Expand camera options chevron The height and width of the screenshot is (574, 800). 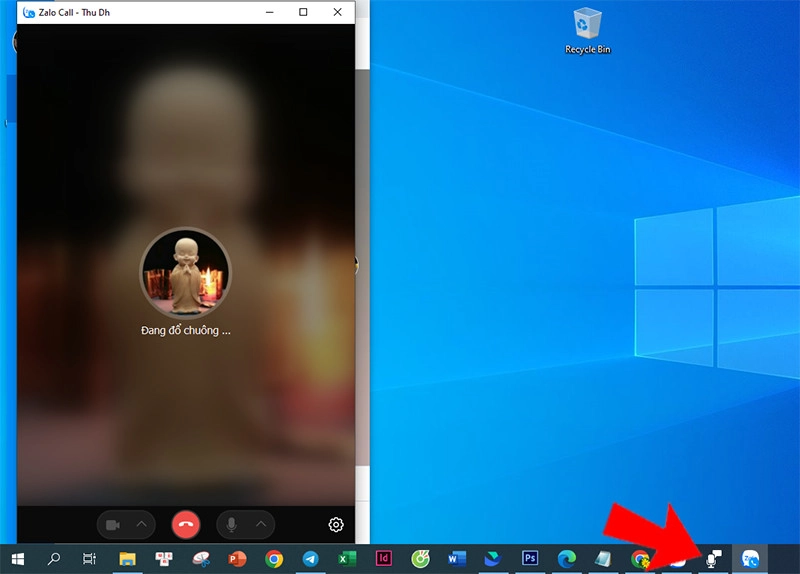tap(142, 525)
